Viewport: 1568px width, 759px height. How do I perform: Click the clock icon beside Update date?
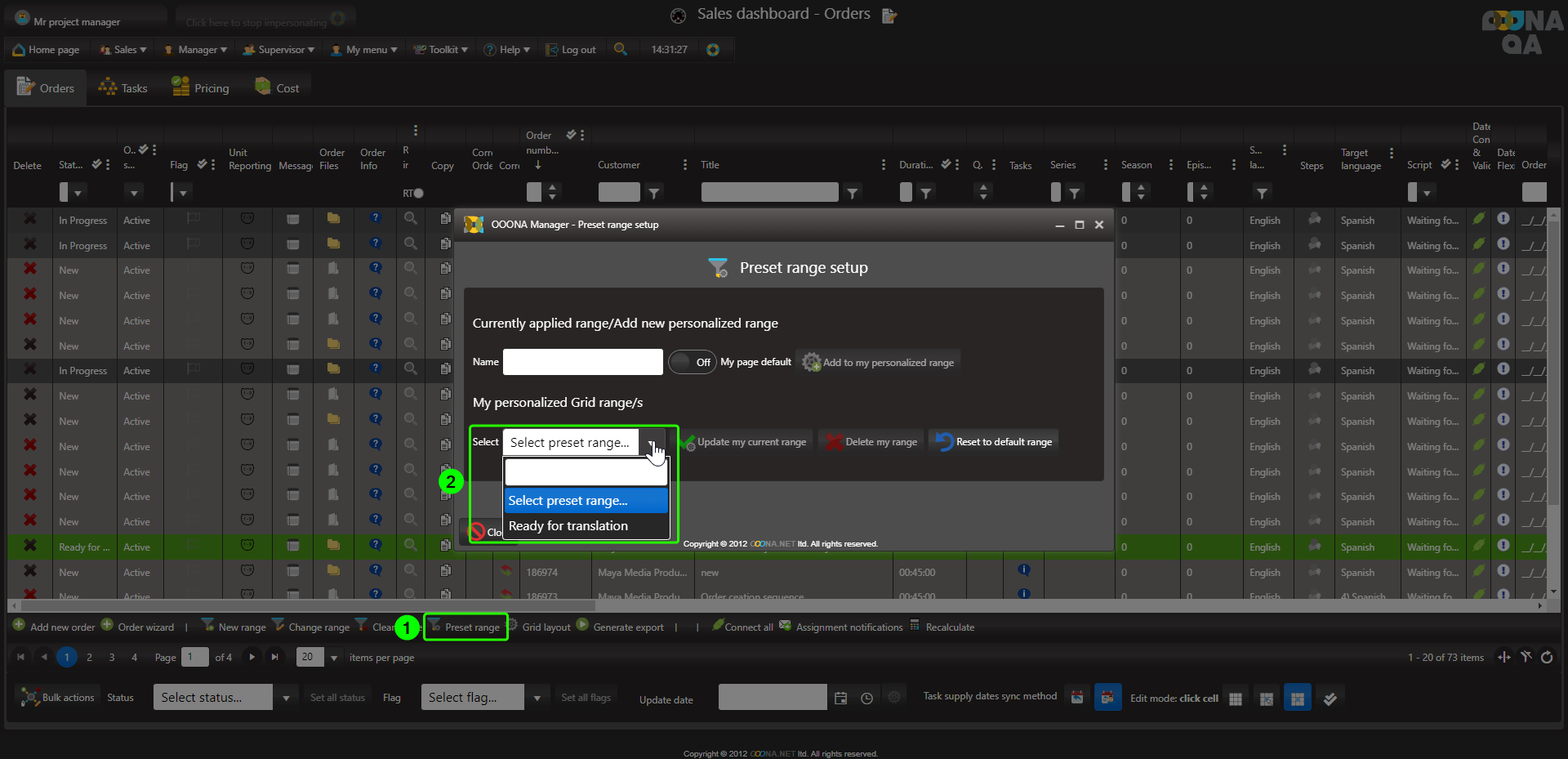click(867, 699)
